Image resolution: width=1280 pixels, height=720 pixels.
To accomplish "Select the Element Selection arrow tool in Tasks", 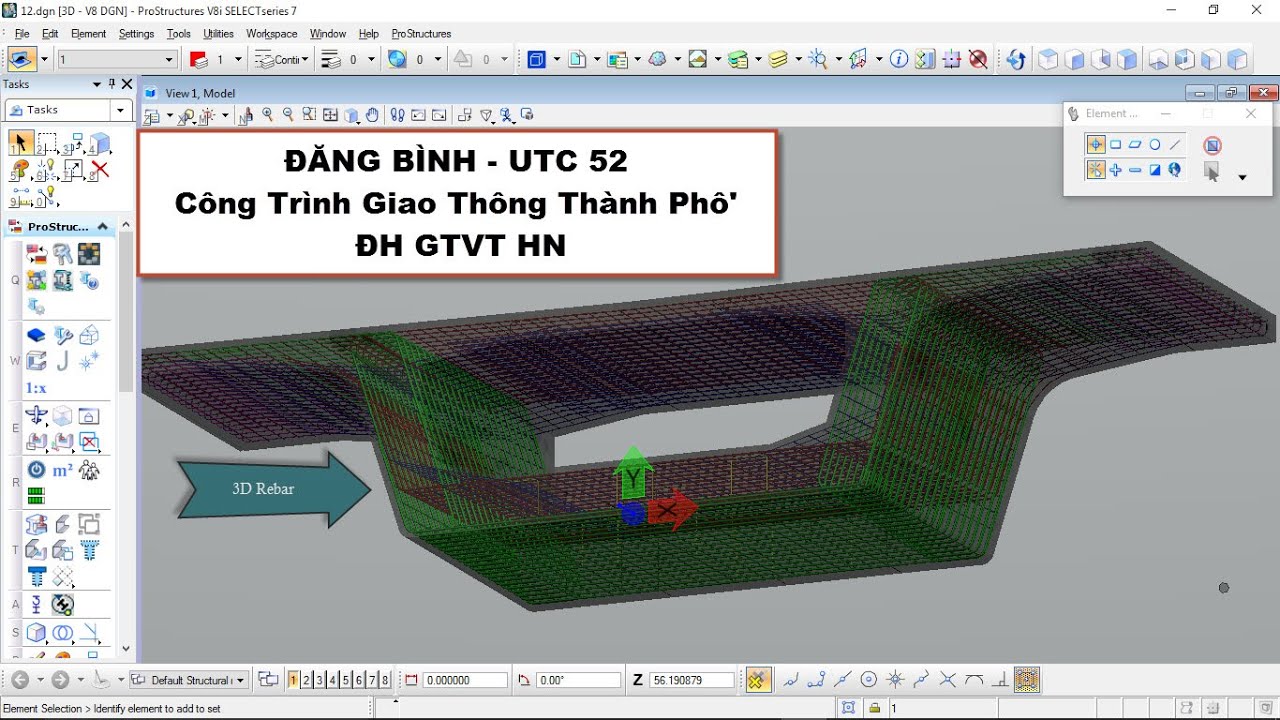I will pos(19,143).
